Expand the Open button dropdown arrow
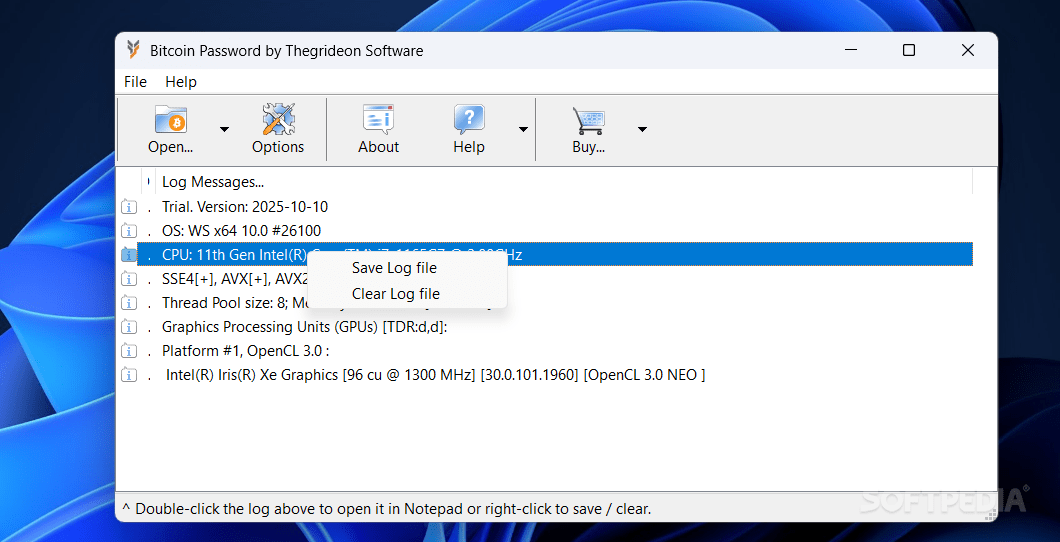 224,130
